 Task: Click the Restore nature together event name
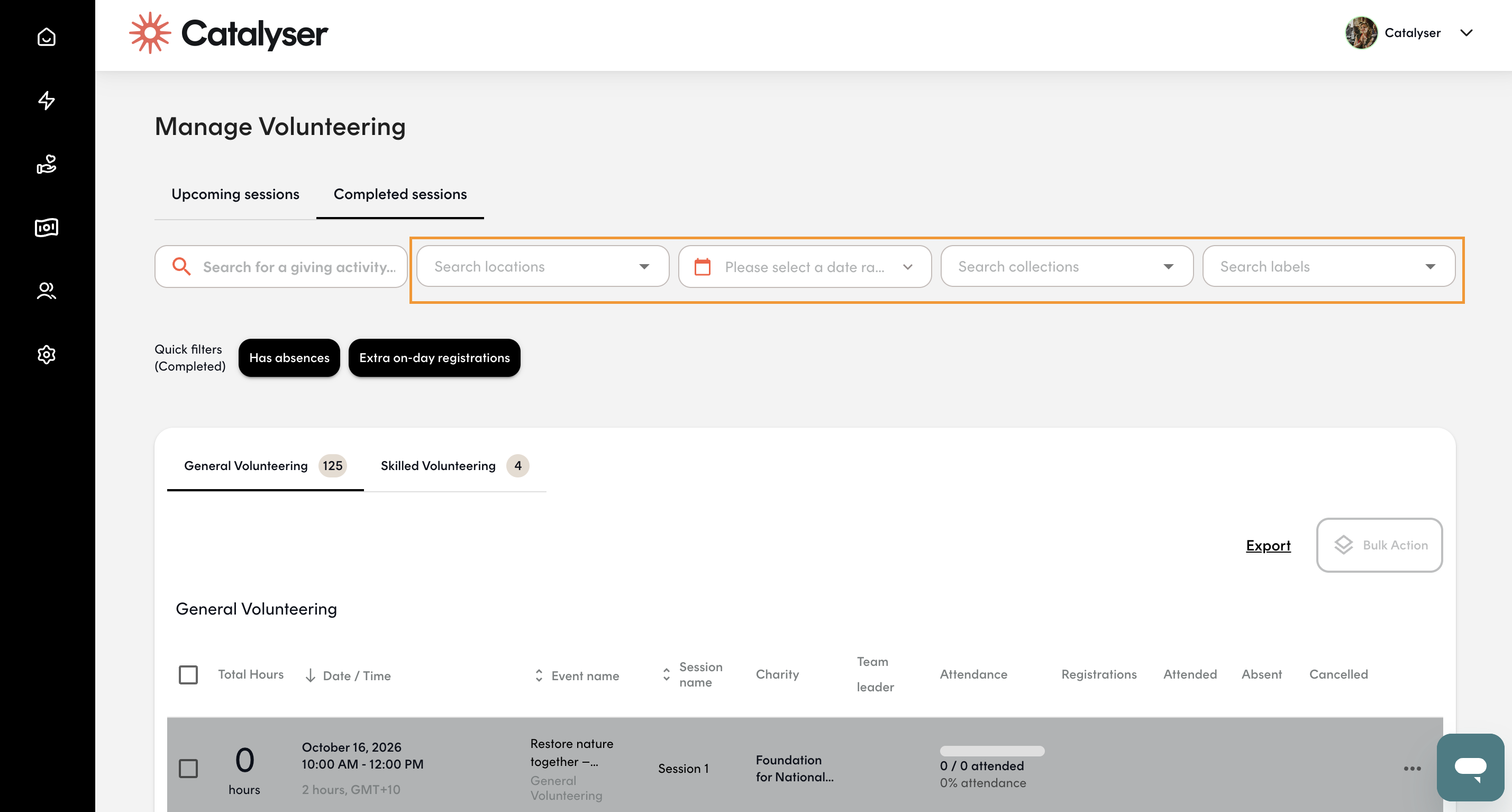tap(572, 752)
